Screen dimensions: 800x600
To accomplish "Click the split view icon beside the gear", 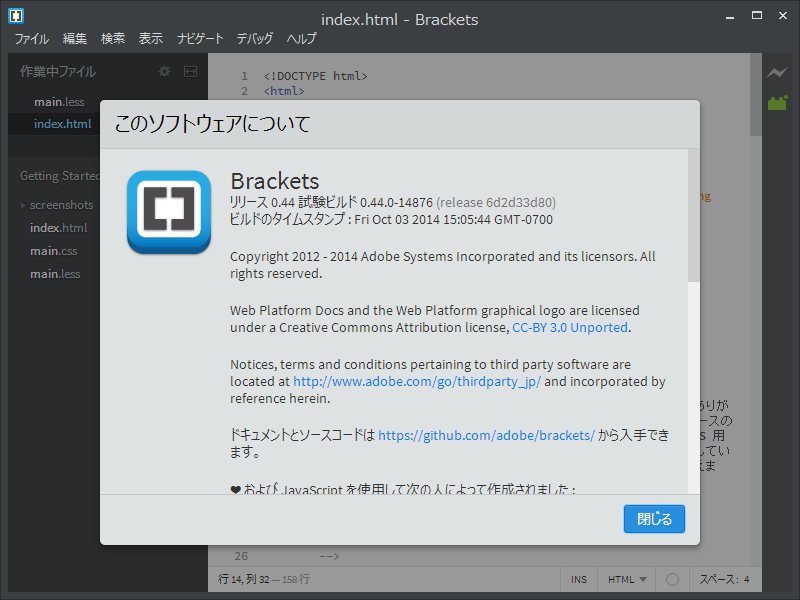I will [191, 71].
